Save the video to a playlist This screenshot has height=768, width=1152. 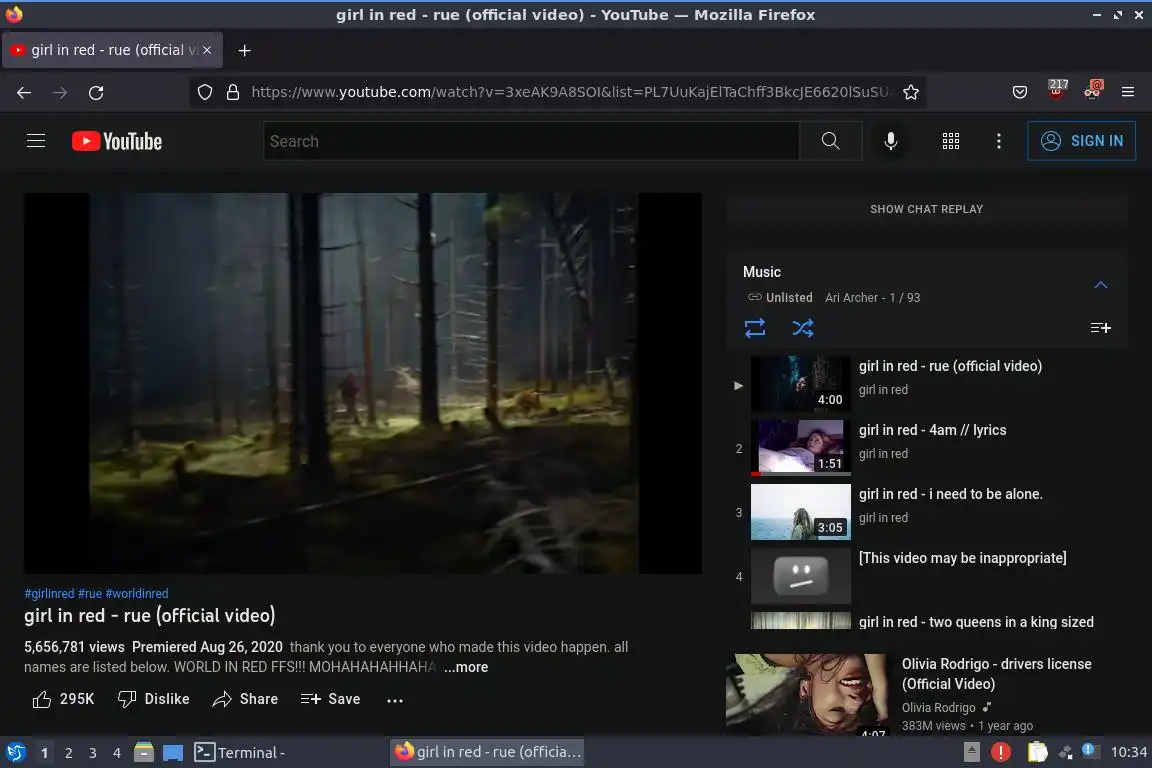click(x=330, y=699)
